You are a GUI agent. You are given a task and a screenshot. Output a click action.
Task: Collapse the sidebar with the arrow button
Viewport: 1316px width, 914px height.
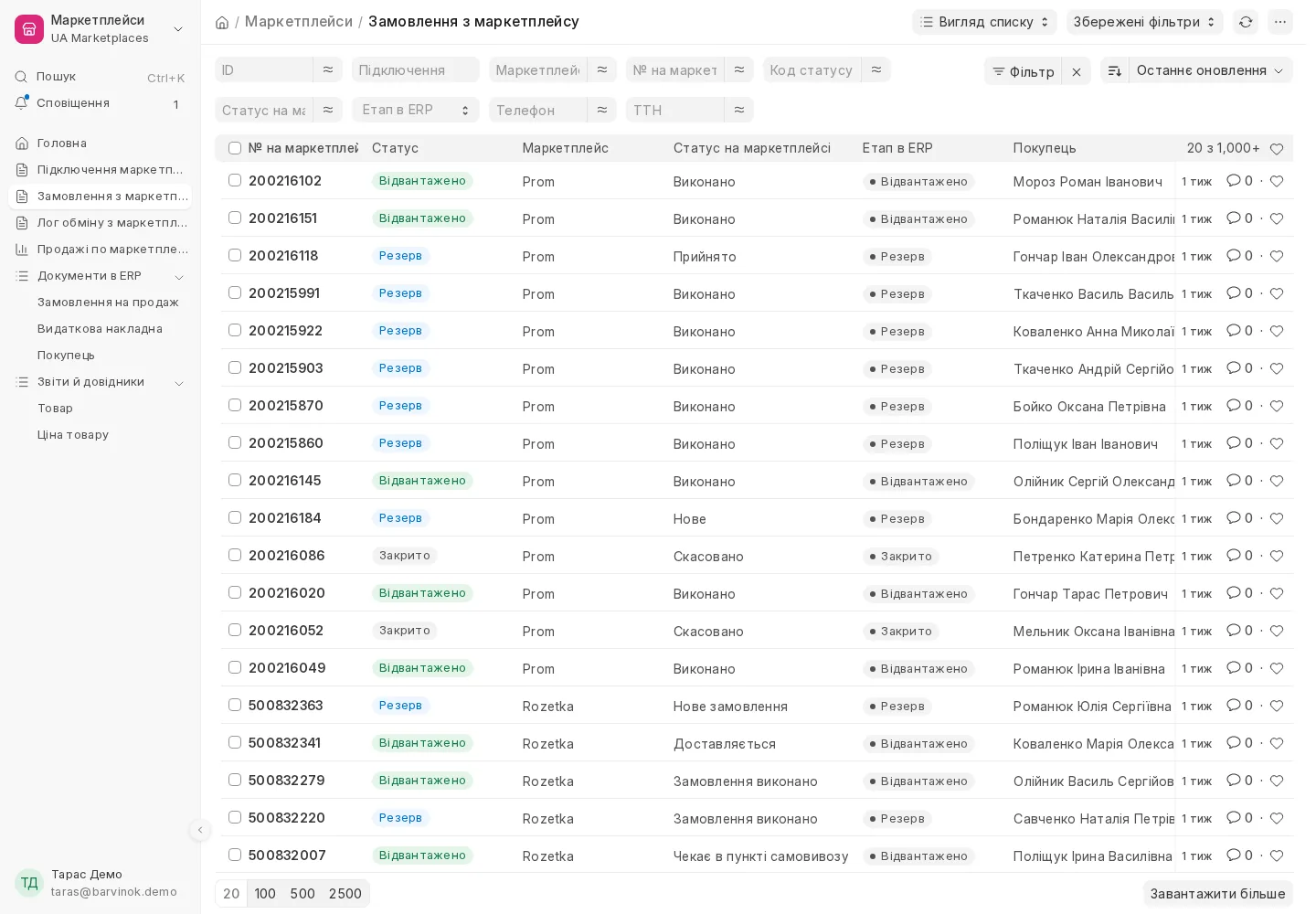pyautogui.click(x=200, y=830)
